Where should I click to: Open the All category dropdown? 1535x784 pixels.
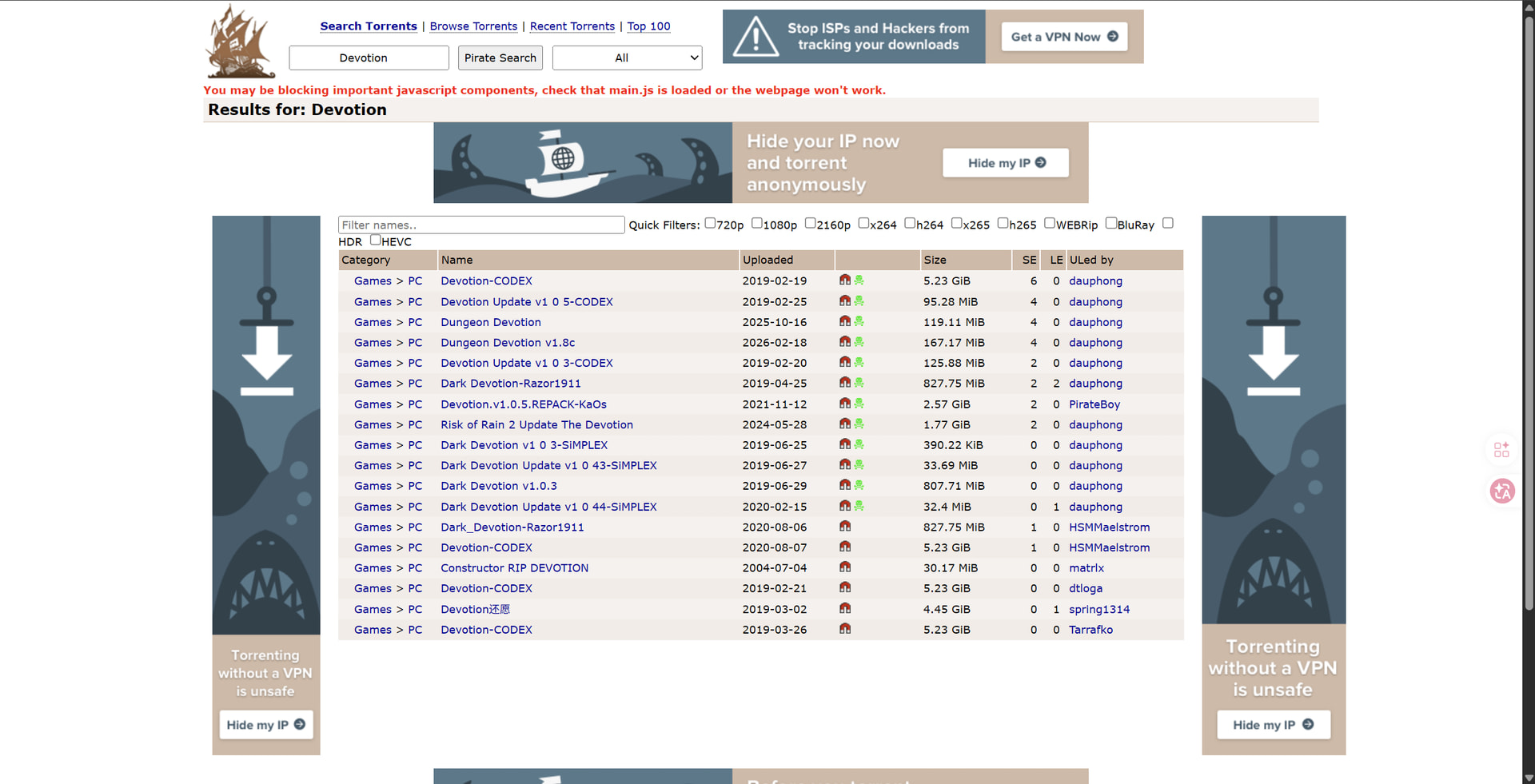click(x=628, y=58)
